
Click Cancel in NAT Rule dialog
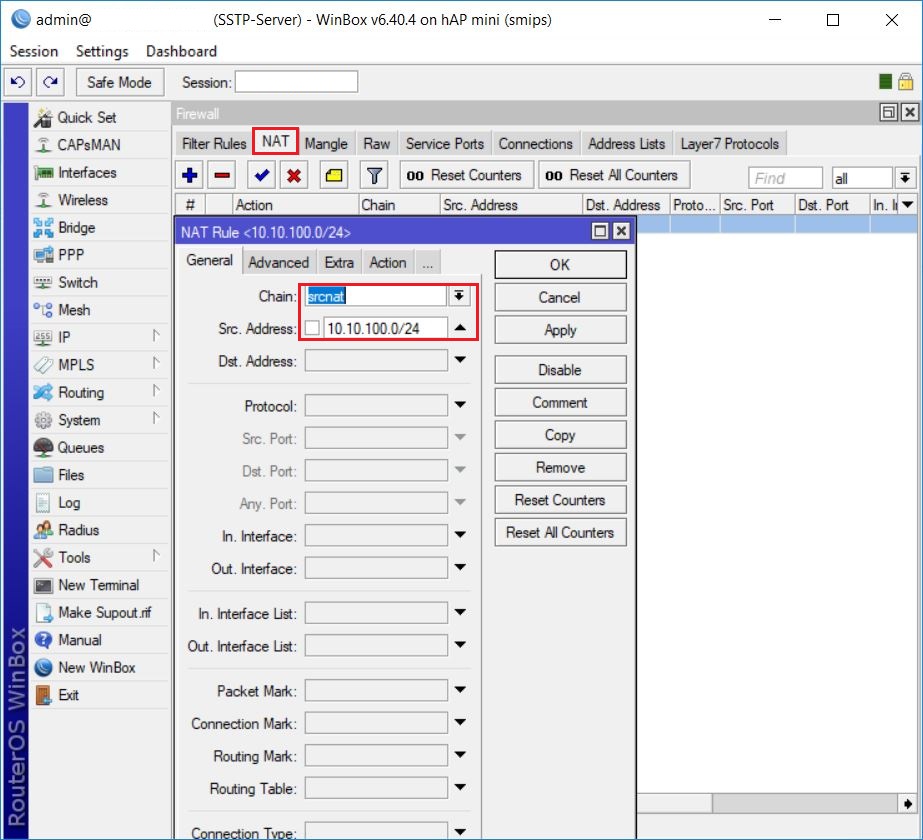560,297
